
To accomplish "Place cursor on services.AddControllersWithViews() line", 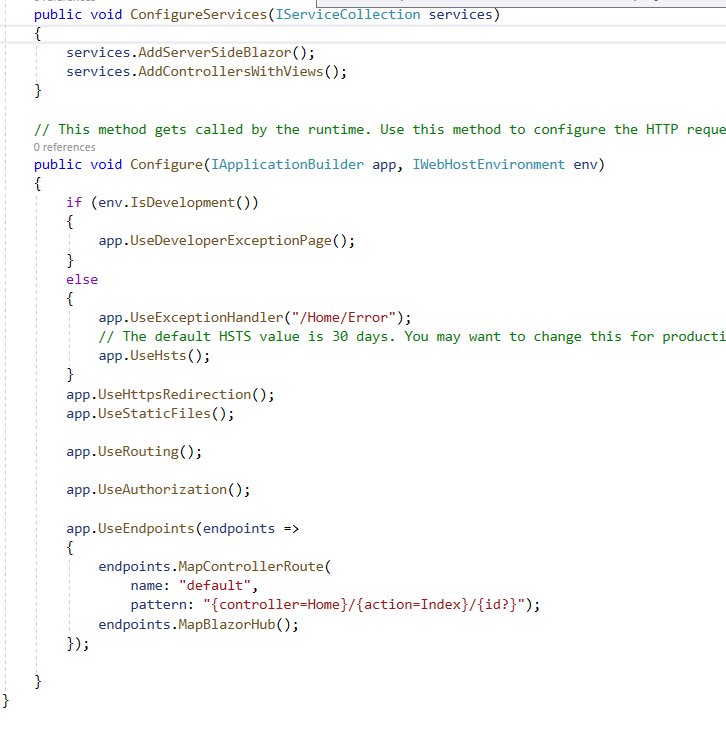I will (x=206, y=71).
